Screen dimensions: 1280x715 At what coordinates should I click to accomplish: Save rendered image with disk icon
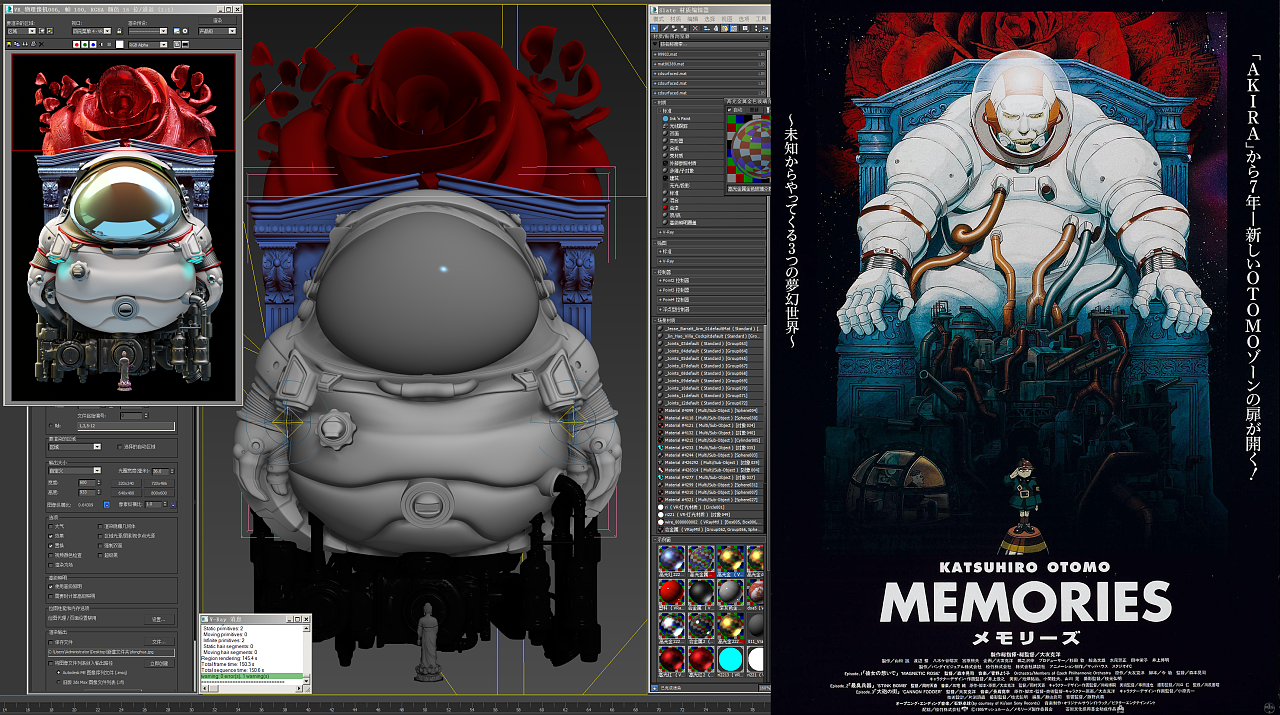pyautogui.click(x=9, y=44)
